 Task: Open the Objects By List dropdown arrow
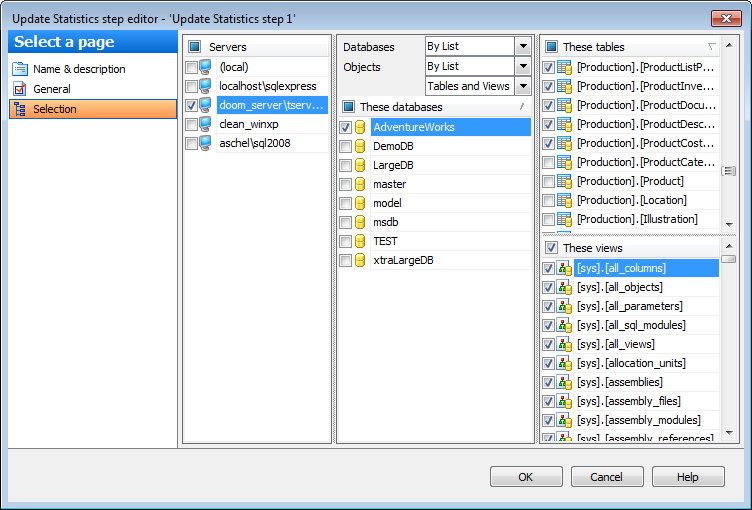pos(523,66)
